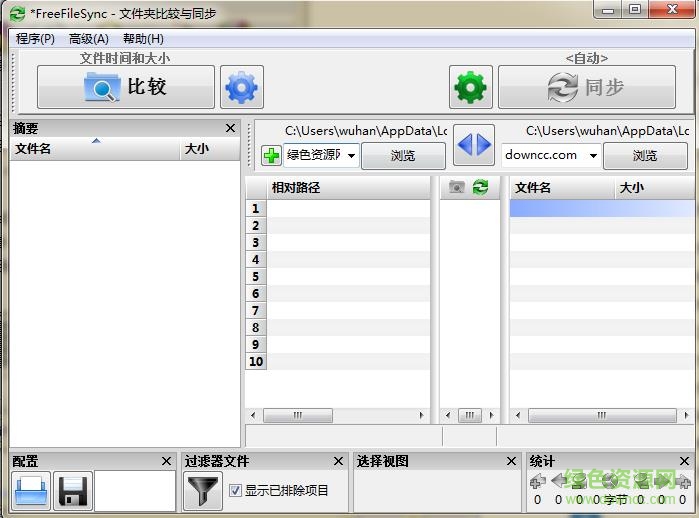Image resolution: width=699 pixels, height=518 pixels.
Task: Sort summary by 大小 column
Action: pos(210,148)
